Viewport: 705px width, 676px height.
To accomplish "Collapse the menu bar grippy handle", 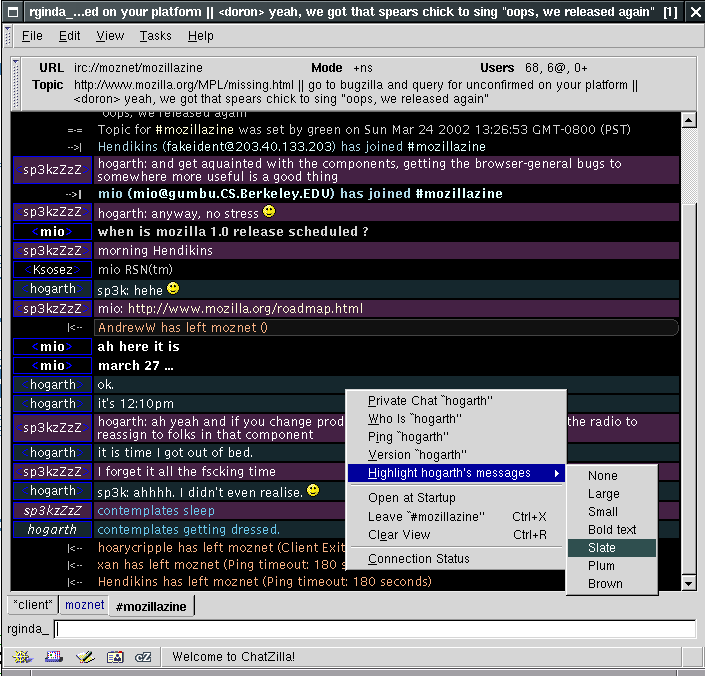I will tap(7, 36).
